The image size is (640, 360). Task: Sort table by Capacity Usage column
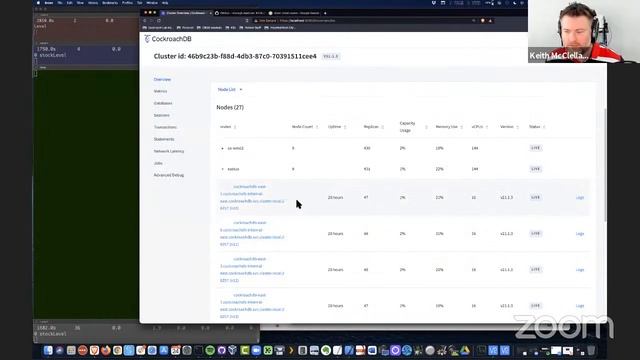tap(413, 127)
